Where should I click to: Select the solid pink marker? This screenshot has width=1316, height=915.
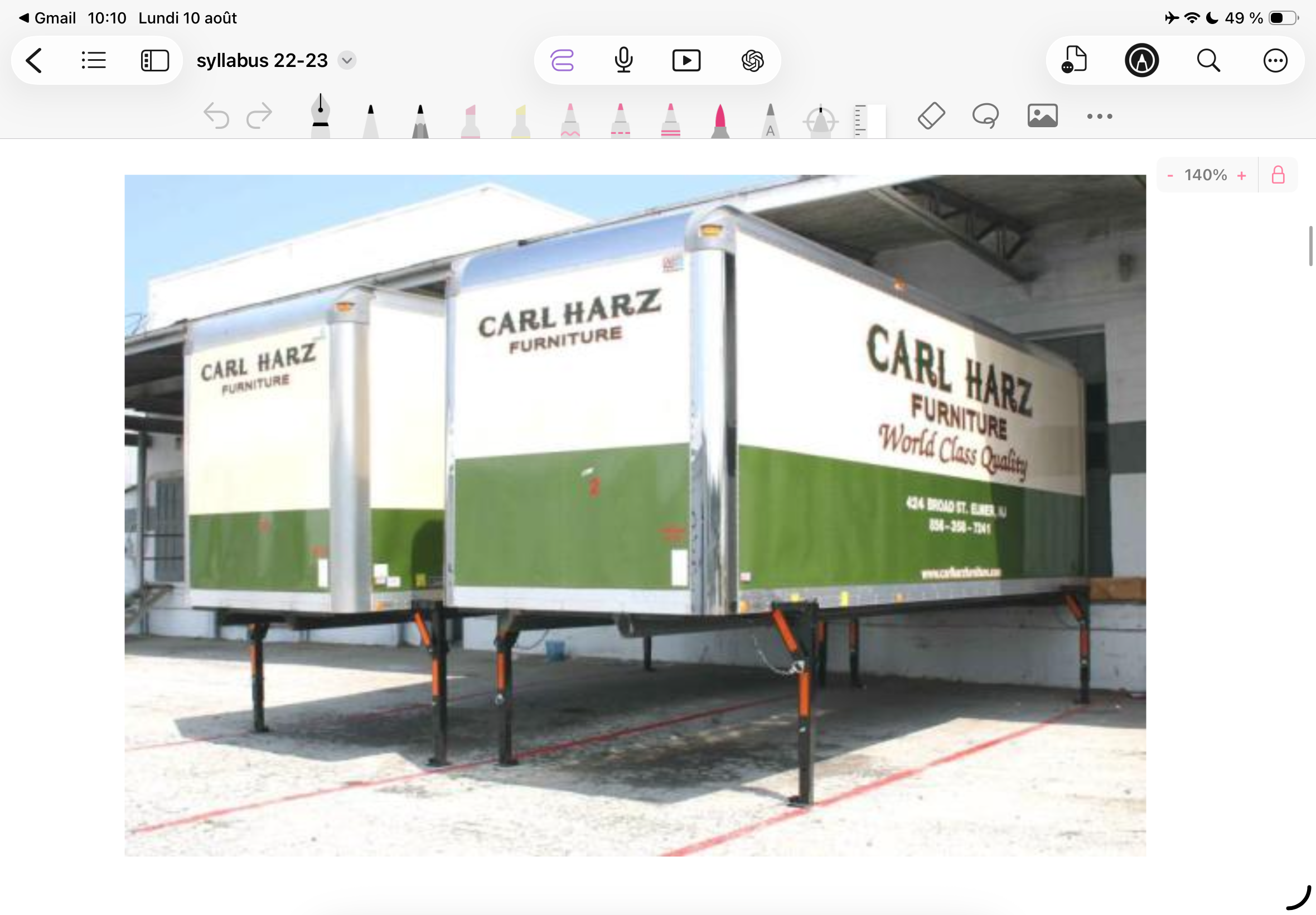[720, 121]
